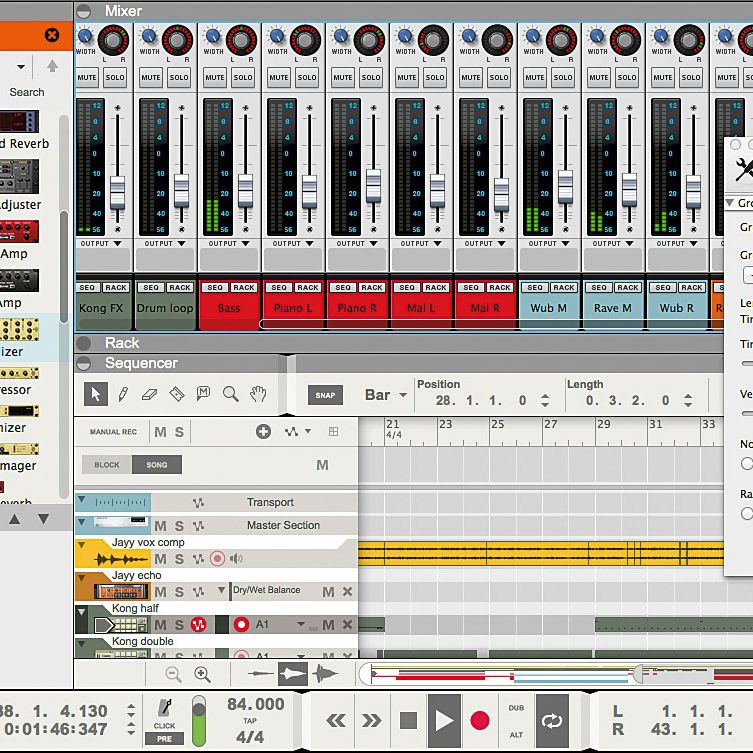The width and height of the screenshot is (753, 753).
Task: Mute the Kong FX mixer channel
Action: point(87,77)
